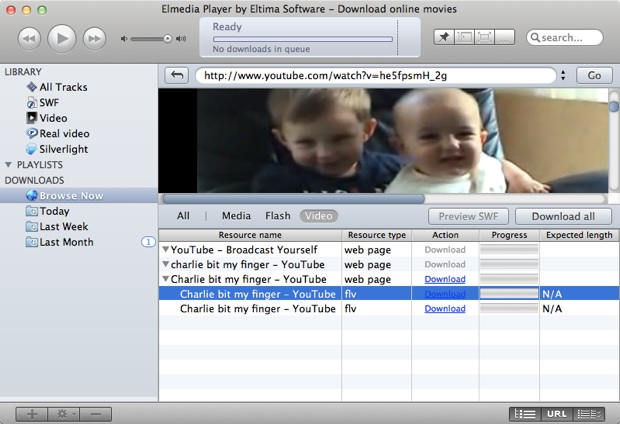Mute audio via the low-volume speaker icon

pos(124,39)
